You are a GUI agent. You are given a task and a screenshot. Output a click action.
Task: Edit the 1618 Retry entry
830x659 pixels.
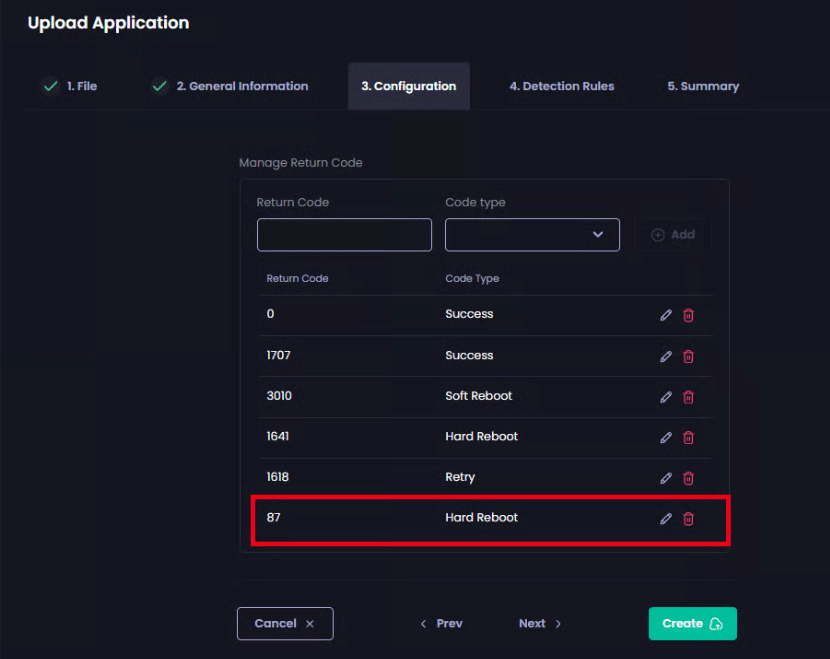tap(666, 478)
